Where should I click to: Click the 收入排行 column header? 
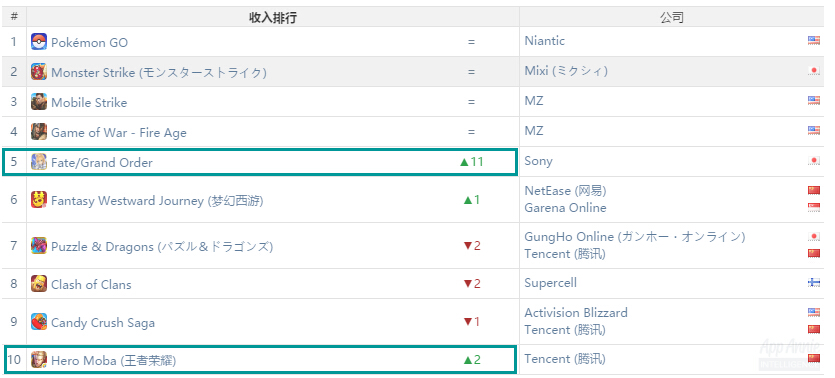pos(273,18)
